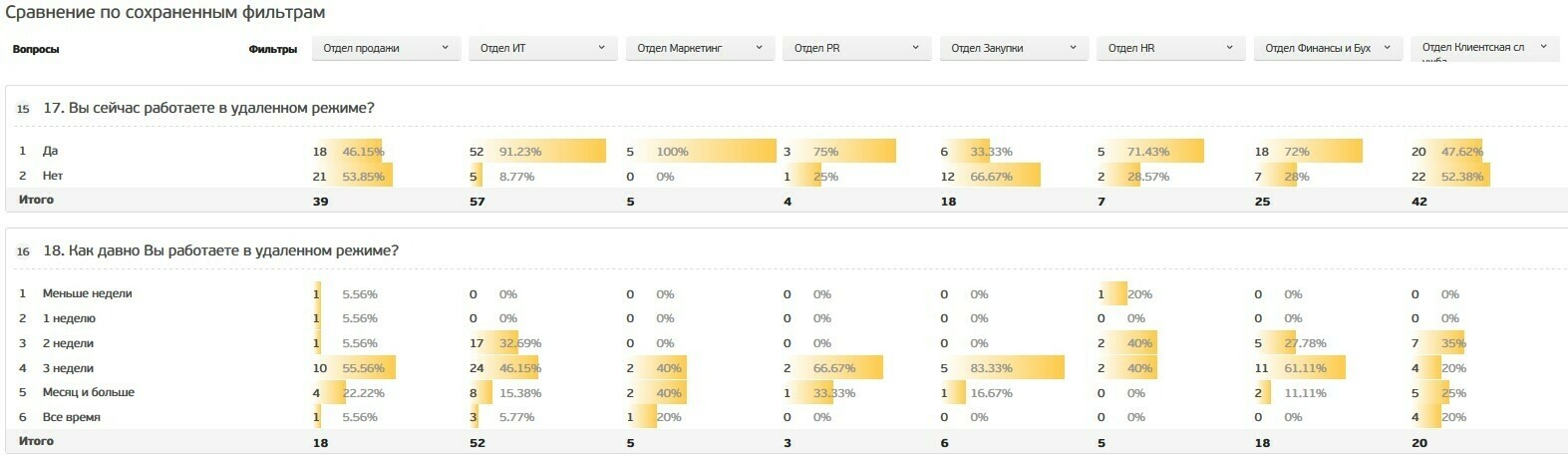Click question number badge 16

[x=23, y=251]
